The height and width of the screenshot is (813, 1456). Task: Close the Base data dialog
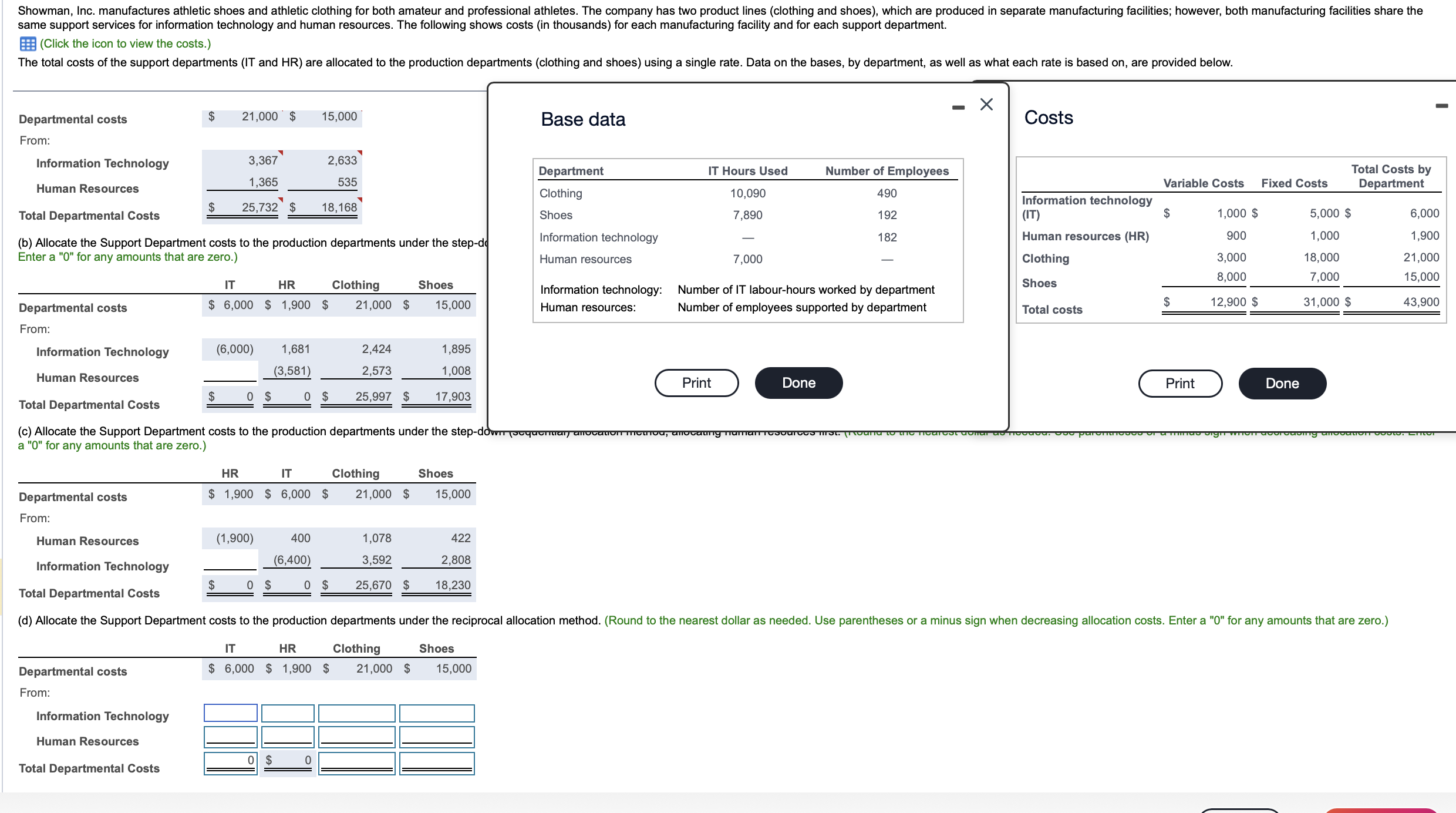986,105
